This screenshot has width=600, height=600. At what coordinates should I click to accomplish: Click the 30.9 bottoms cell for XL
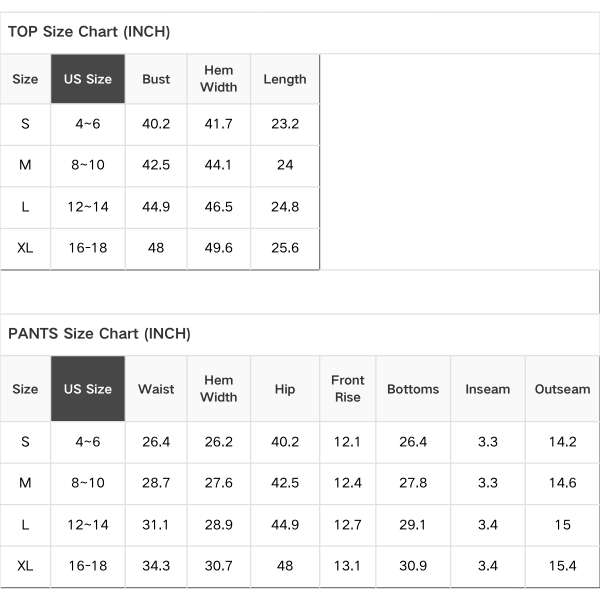tap(413, 566)
